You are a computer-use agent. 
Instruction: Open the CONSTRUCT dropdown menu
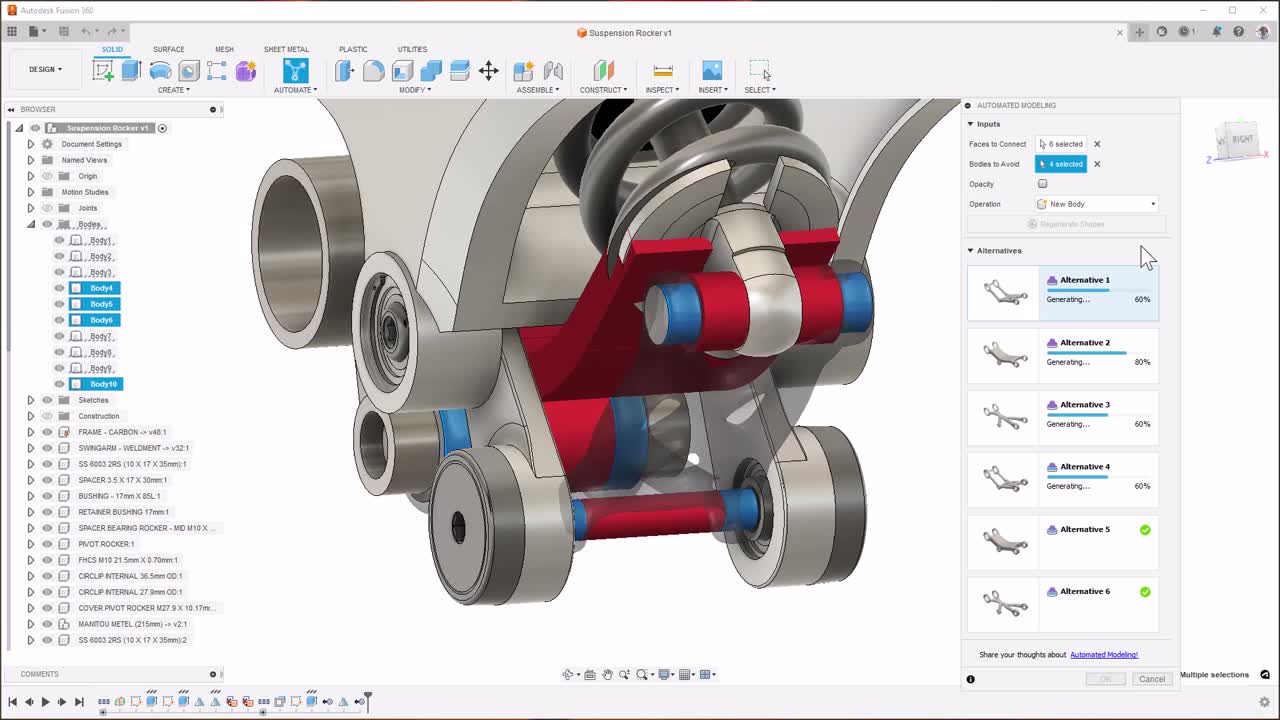pos(603,90)
